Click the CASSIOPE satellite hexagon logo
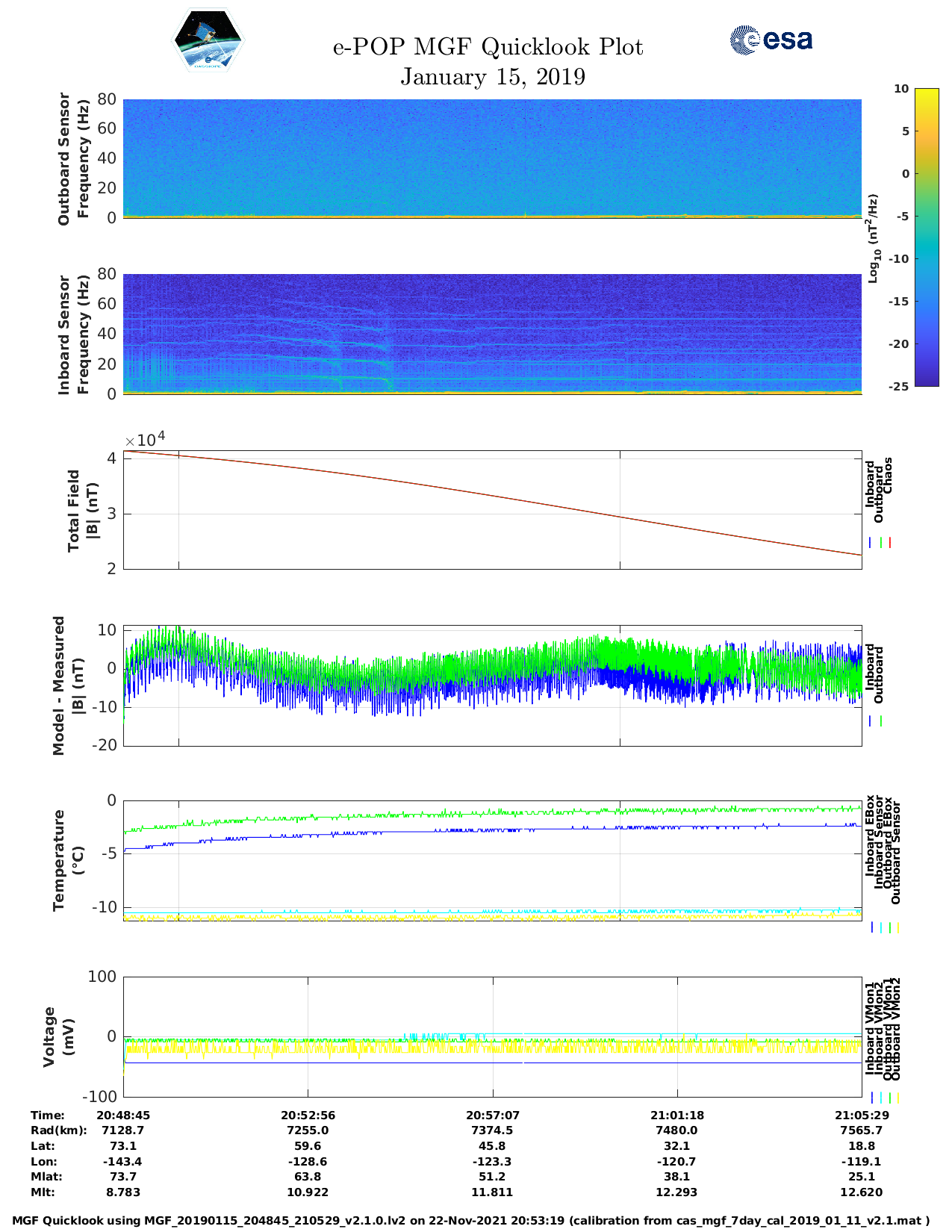 [208, 40]
